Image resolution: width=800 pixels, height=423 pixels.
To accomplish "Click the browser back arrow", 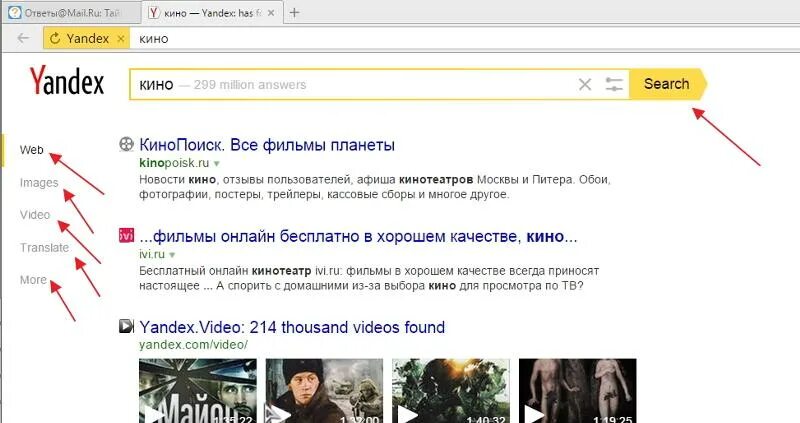I will pos(23,38).
